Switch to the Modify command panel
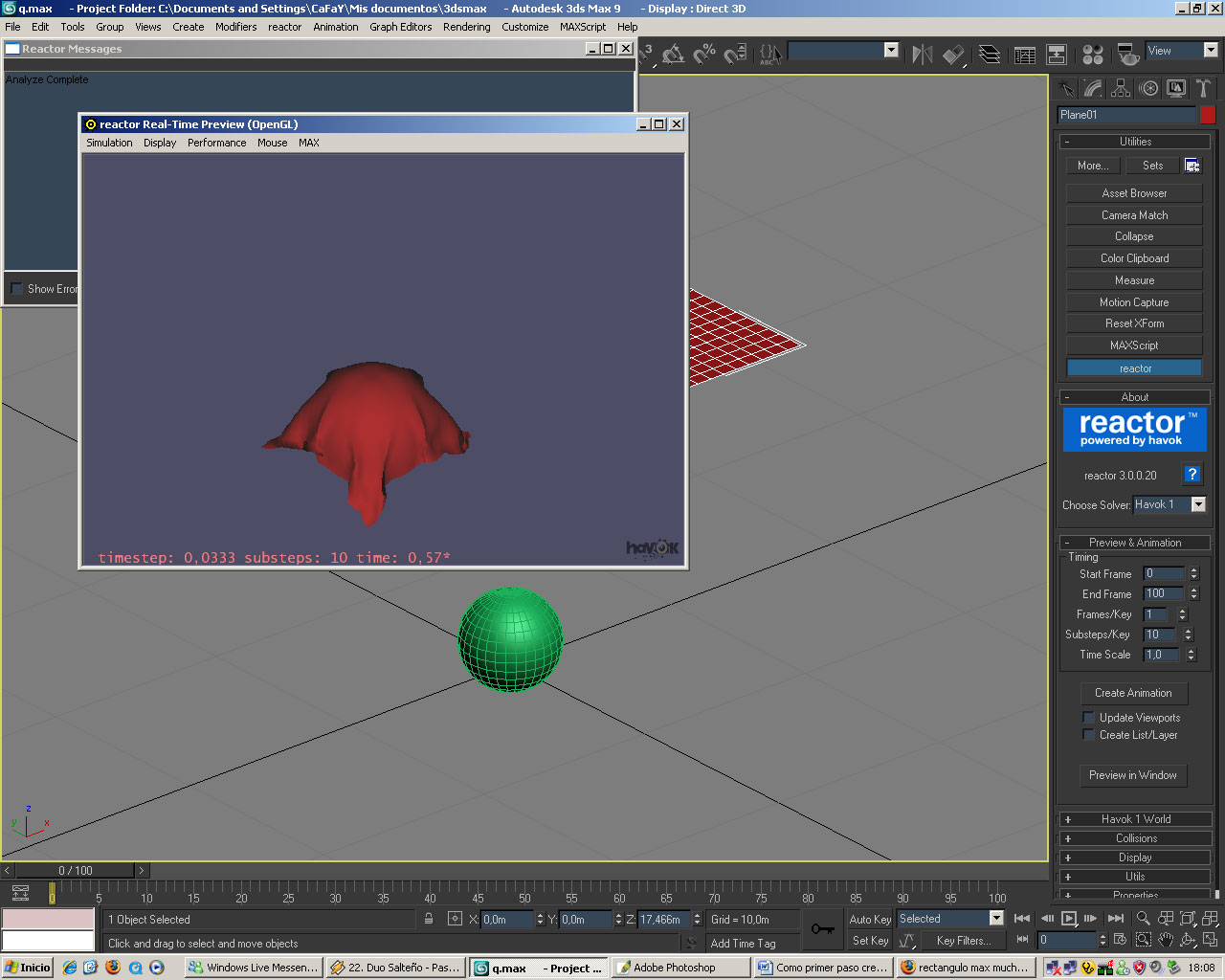The image size is (1225, 980). click(x=1093, y=89)
